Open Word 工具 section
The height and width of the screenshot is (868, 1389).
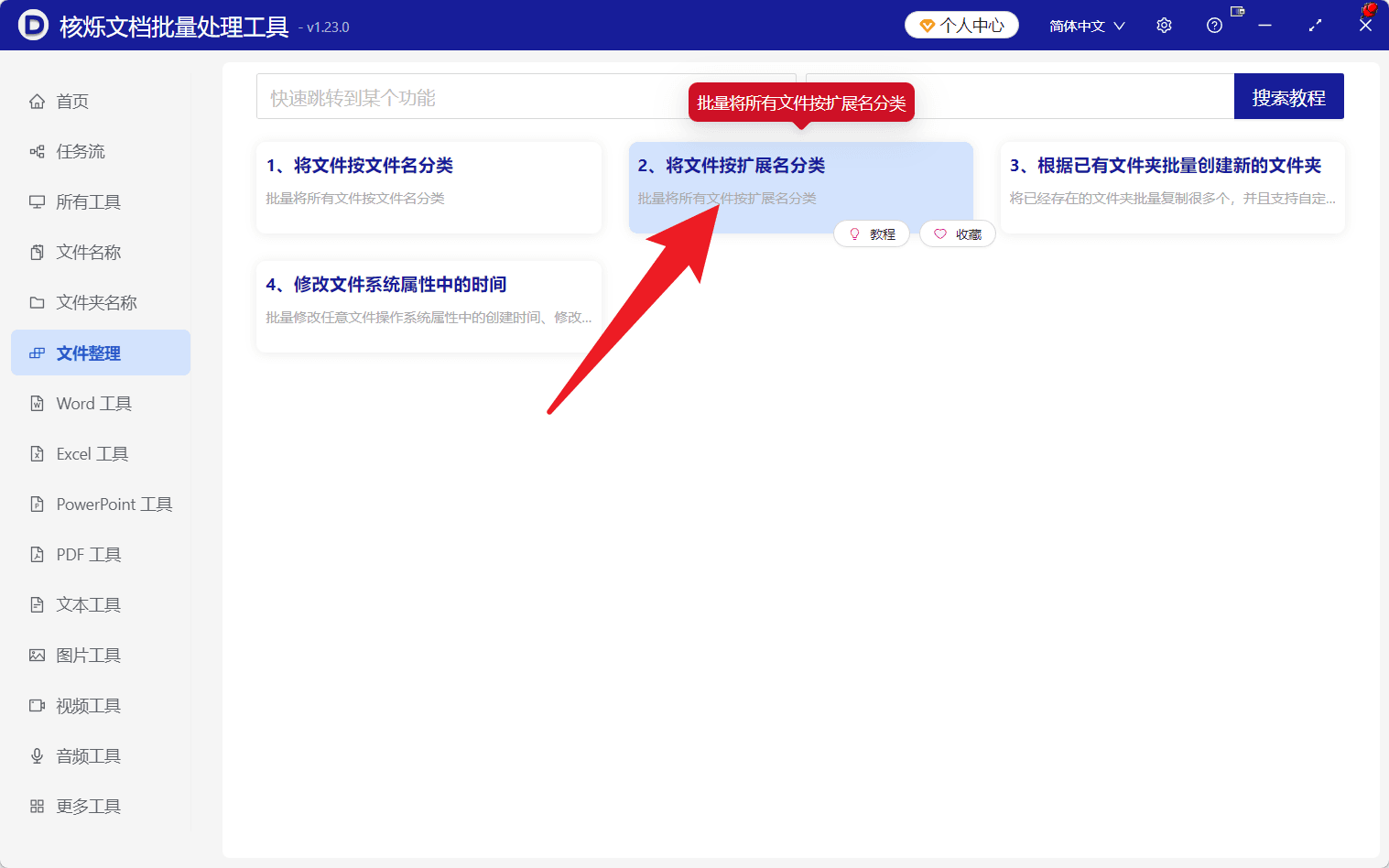(101, 404)
